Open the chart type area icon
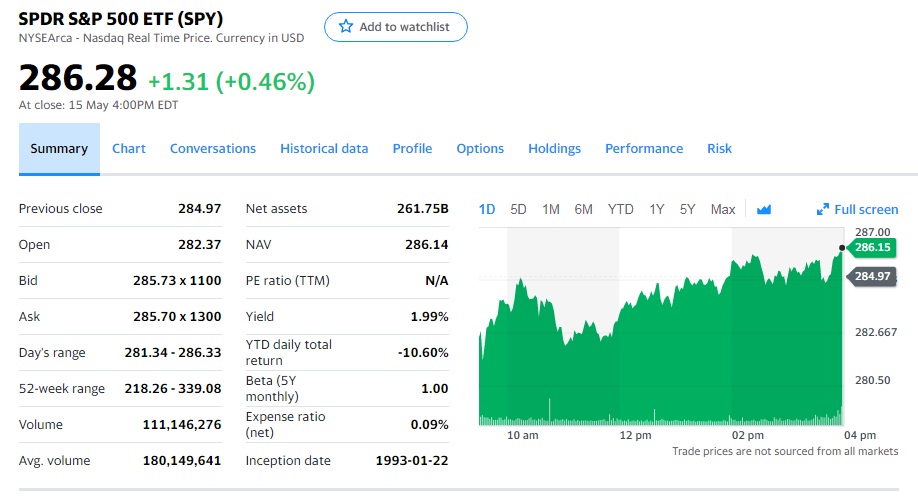Screen dimensions: 918x500 (x=763, y=209)
